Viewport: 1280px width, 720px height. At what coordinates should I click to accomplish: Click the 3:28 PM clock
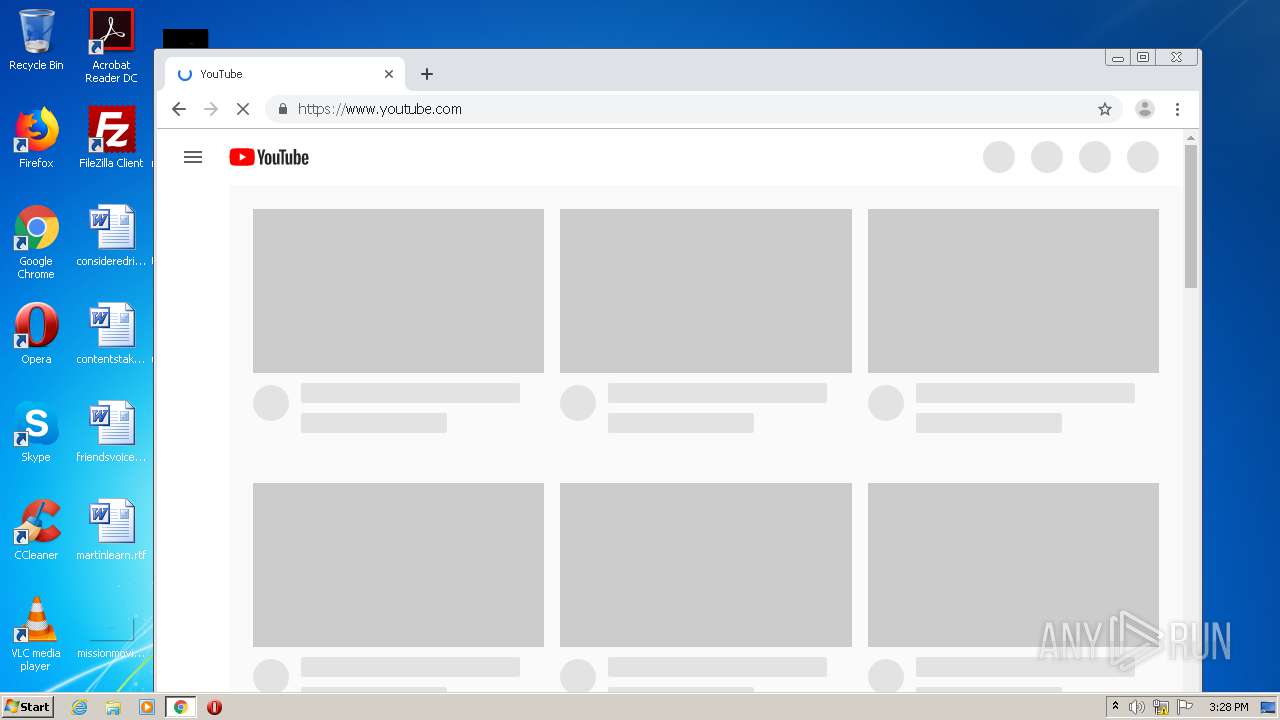[x=1228, y=707]
